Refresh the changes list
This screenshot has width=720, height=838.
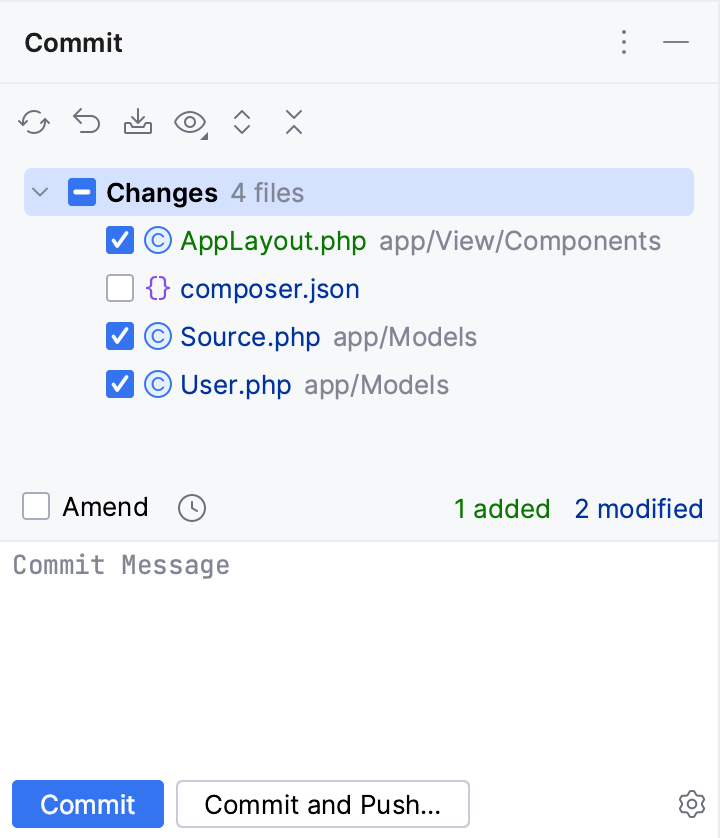click(34, 122)
